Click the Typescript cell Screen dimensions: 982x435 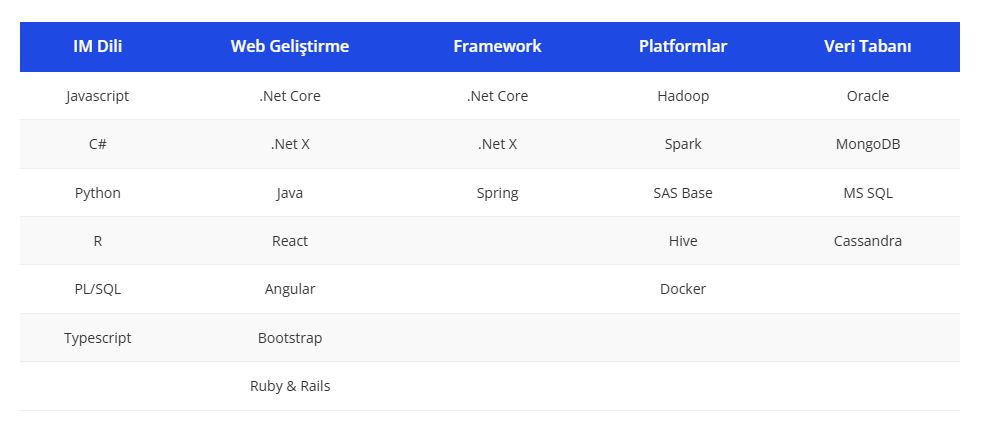click(98, 338)
